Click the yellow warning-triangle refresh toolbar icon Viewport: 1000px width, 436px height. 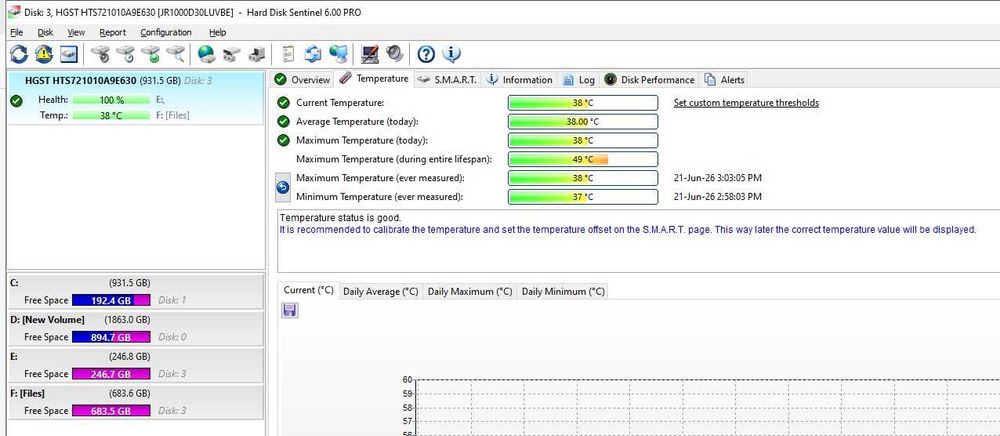pyautogui.click(x=43, y=54)
